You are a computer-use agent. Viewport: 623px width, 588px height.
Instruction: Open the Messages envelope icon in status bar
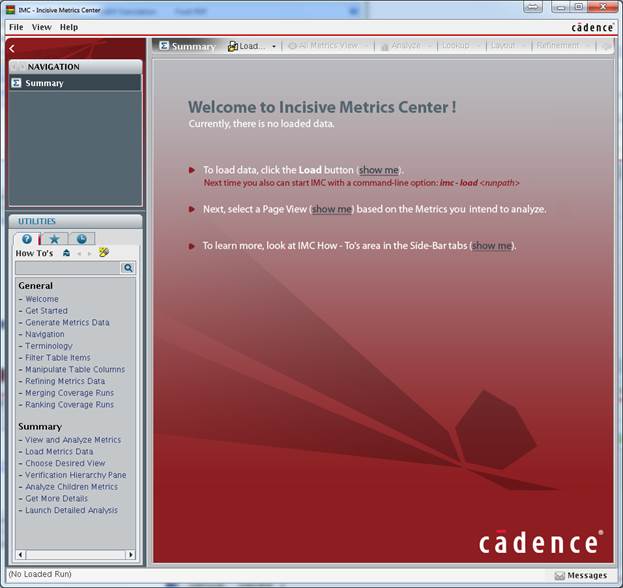560,576
